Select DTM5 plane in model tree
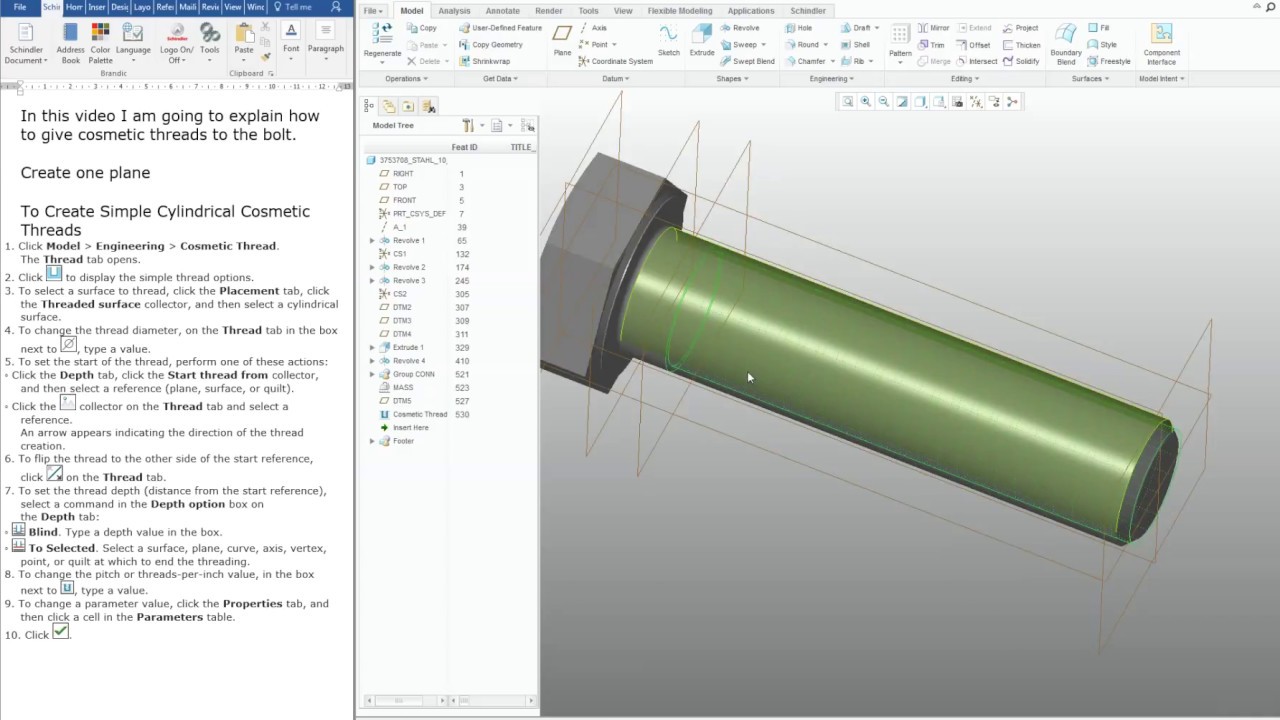The image size is (1280, 720). coord(401,401)
